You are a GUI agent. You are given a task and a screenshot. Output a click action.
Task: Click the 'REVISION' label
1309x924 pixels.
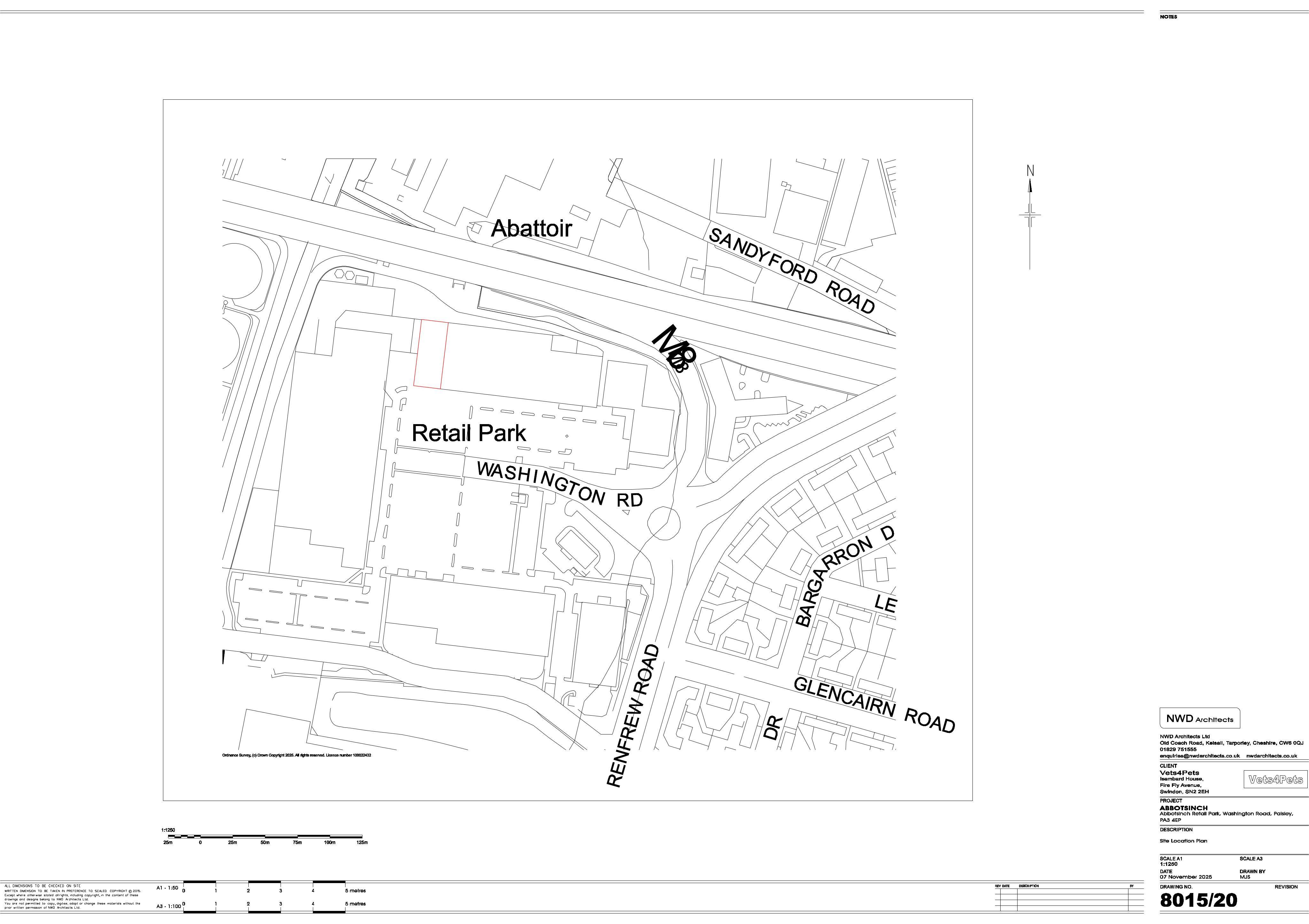pyautogui.click(x=1286, y=887)
